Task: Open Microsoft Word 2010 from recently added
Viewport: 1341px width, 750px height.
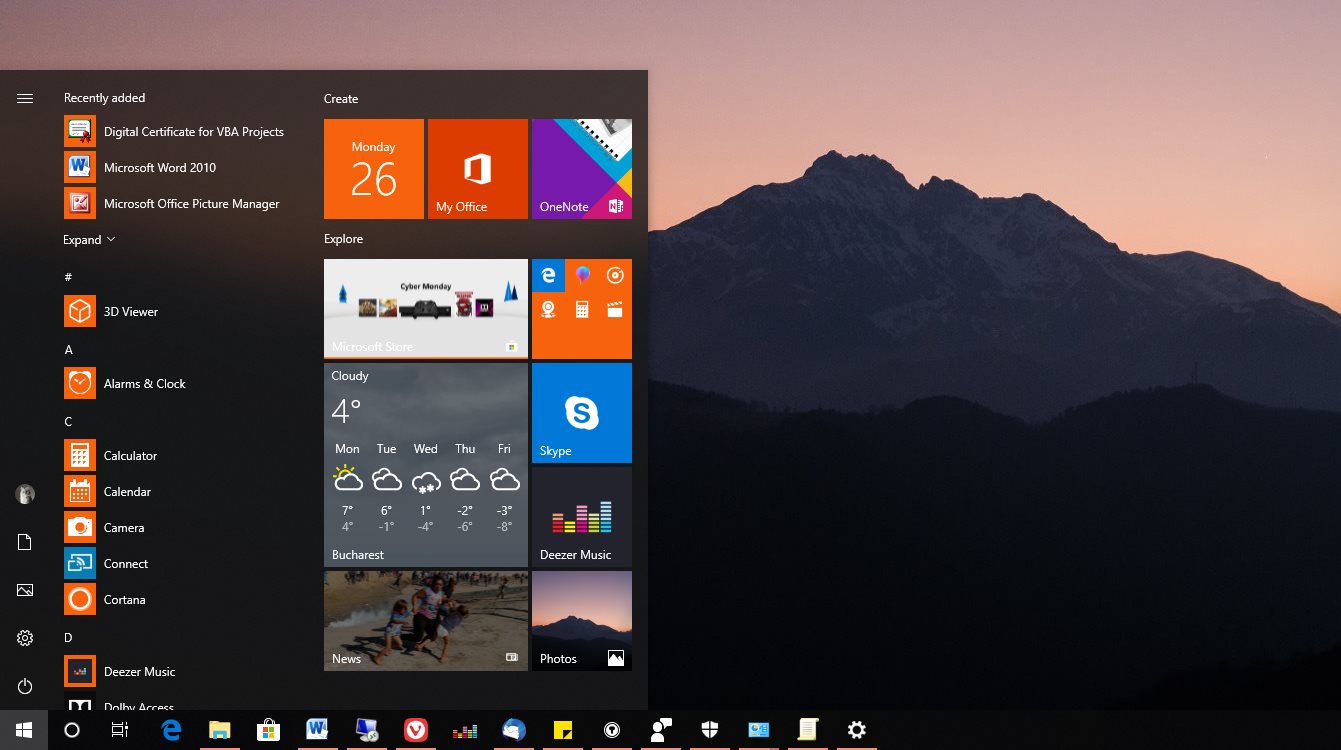Action: 159,168
